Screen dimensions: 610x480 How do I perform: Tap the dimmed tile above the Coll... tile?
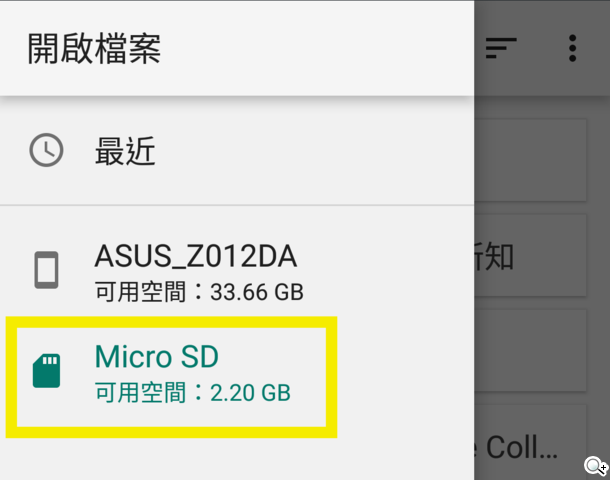click(x=530, y=350)
